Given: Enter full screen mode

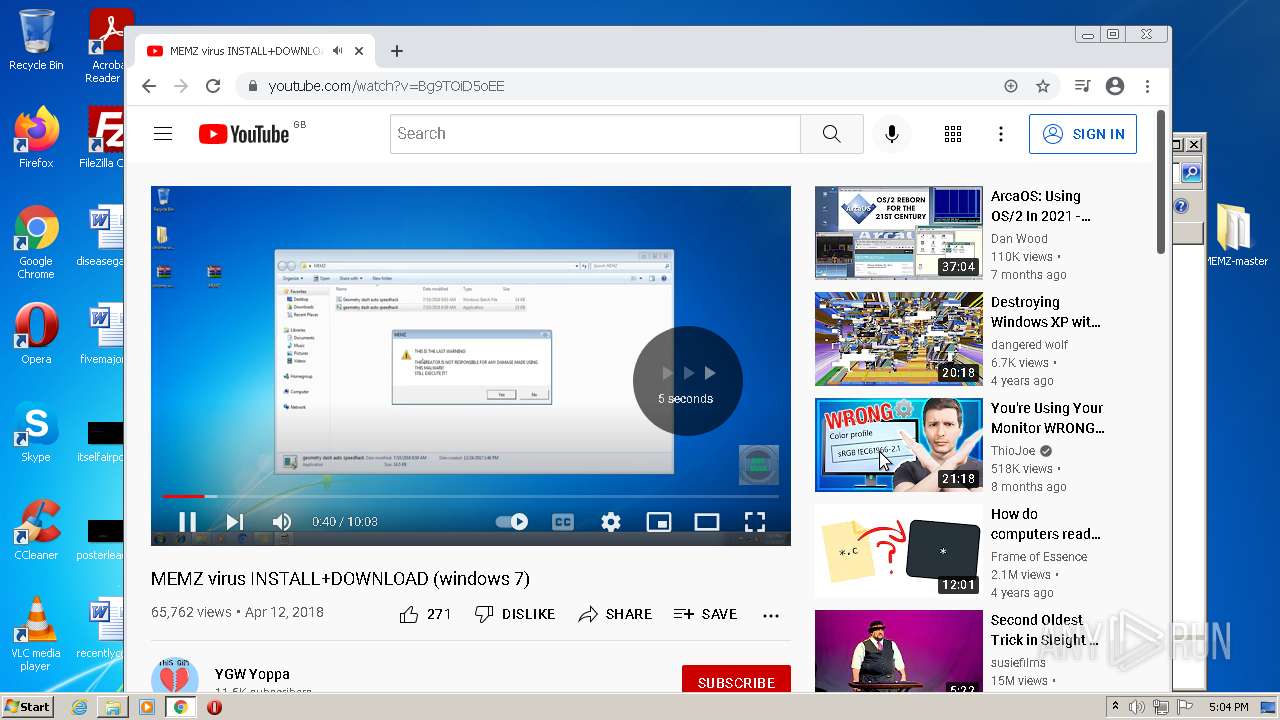Looking at the screenshot, I should (755, 521).
